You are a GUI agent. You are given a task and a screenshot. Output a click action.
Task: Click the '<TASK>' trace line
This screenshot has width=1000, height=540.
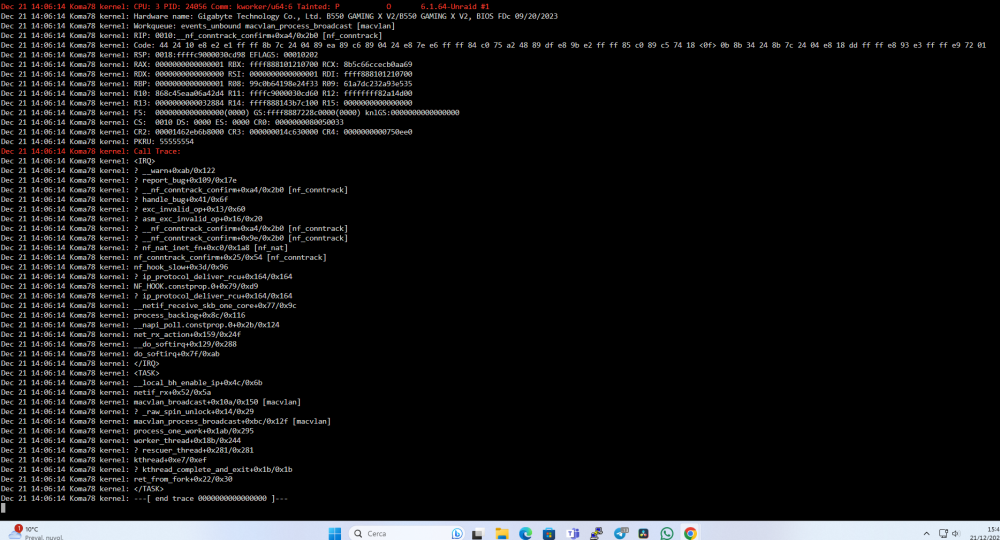coord(80,373)
